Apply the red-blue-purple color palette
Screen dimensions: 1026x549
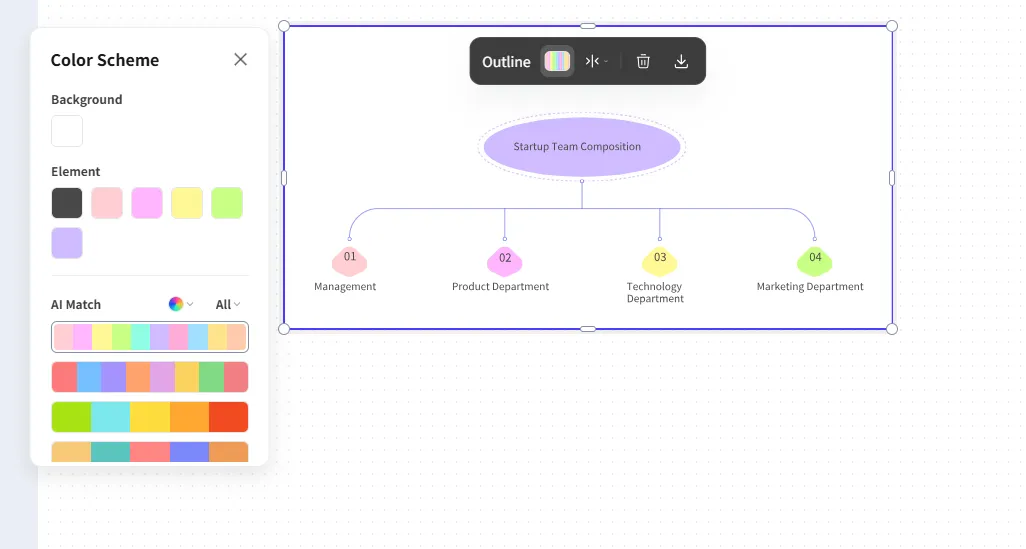(150, 377)
